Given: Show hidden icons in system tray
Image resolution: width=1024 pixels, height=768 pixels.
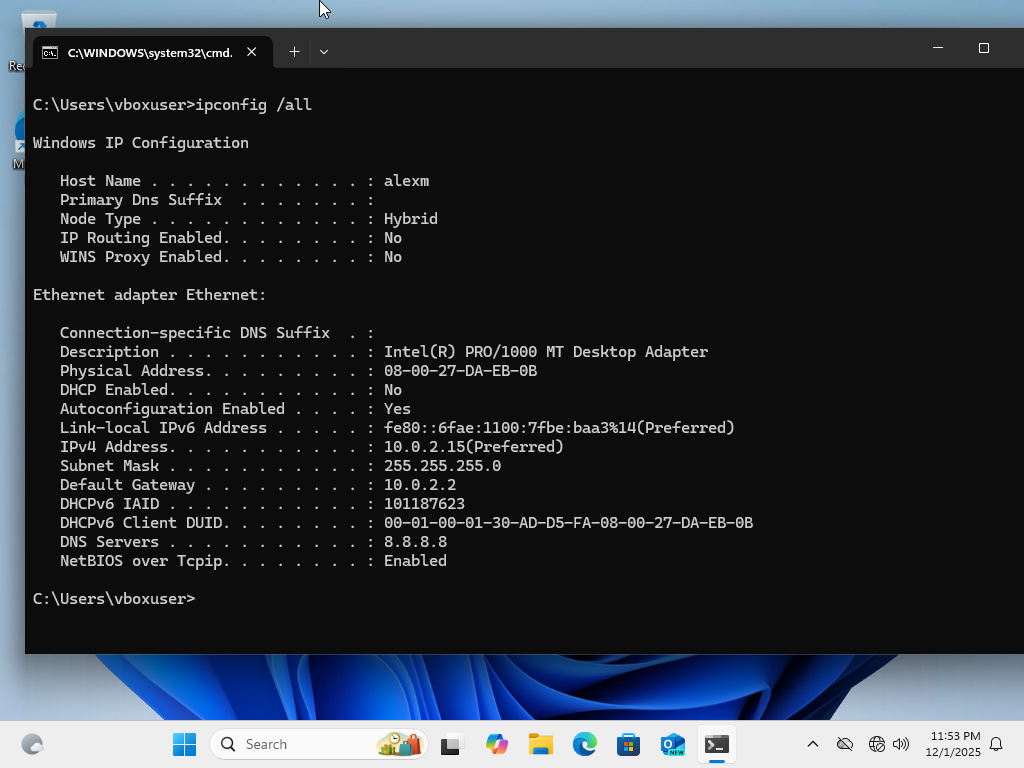Looking at the screenshot, I should click(813, 744).
